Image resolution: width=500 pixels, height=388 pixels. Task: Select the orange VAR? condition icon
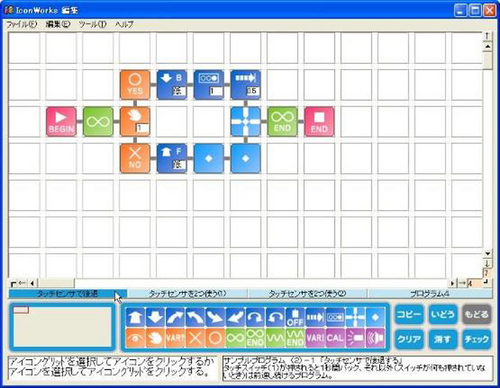tap(175, 338)
